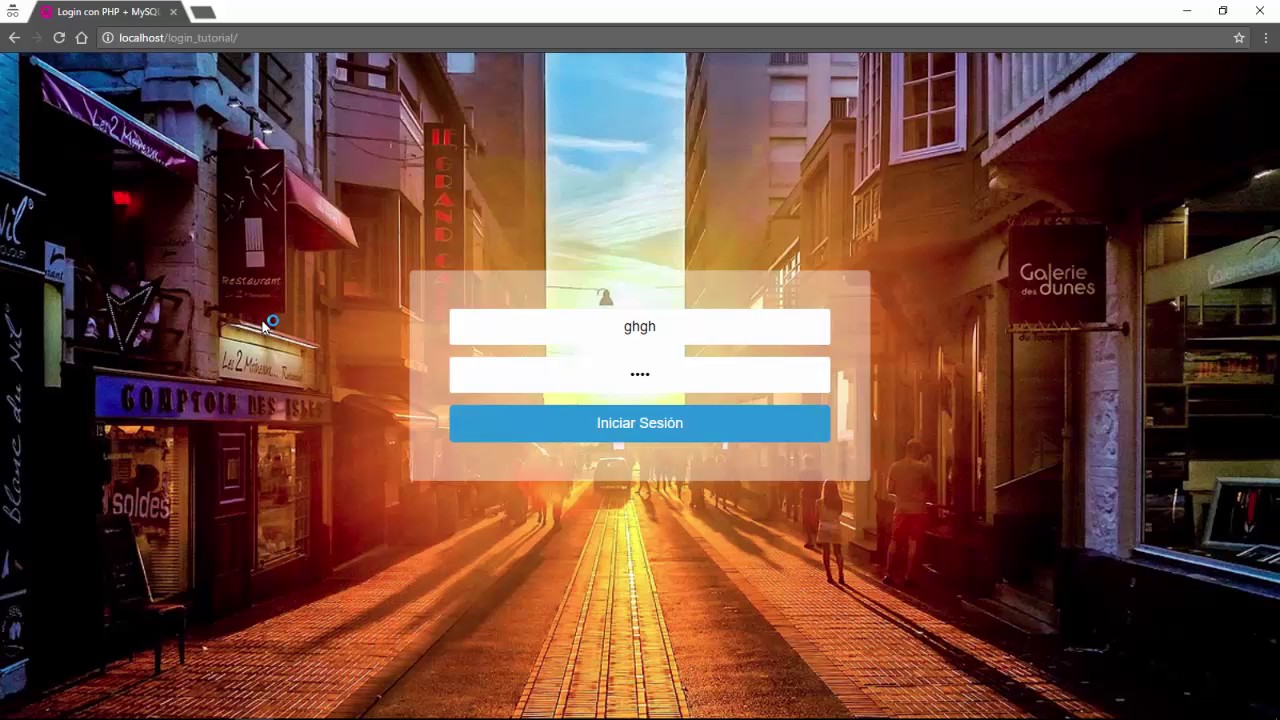Open a new tab with the new-tab button
Screen dimensions: 1280x720
[x=203, y=12]
